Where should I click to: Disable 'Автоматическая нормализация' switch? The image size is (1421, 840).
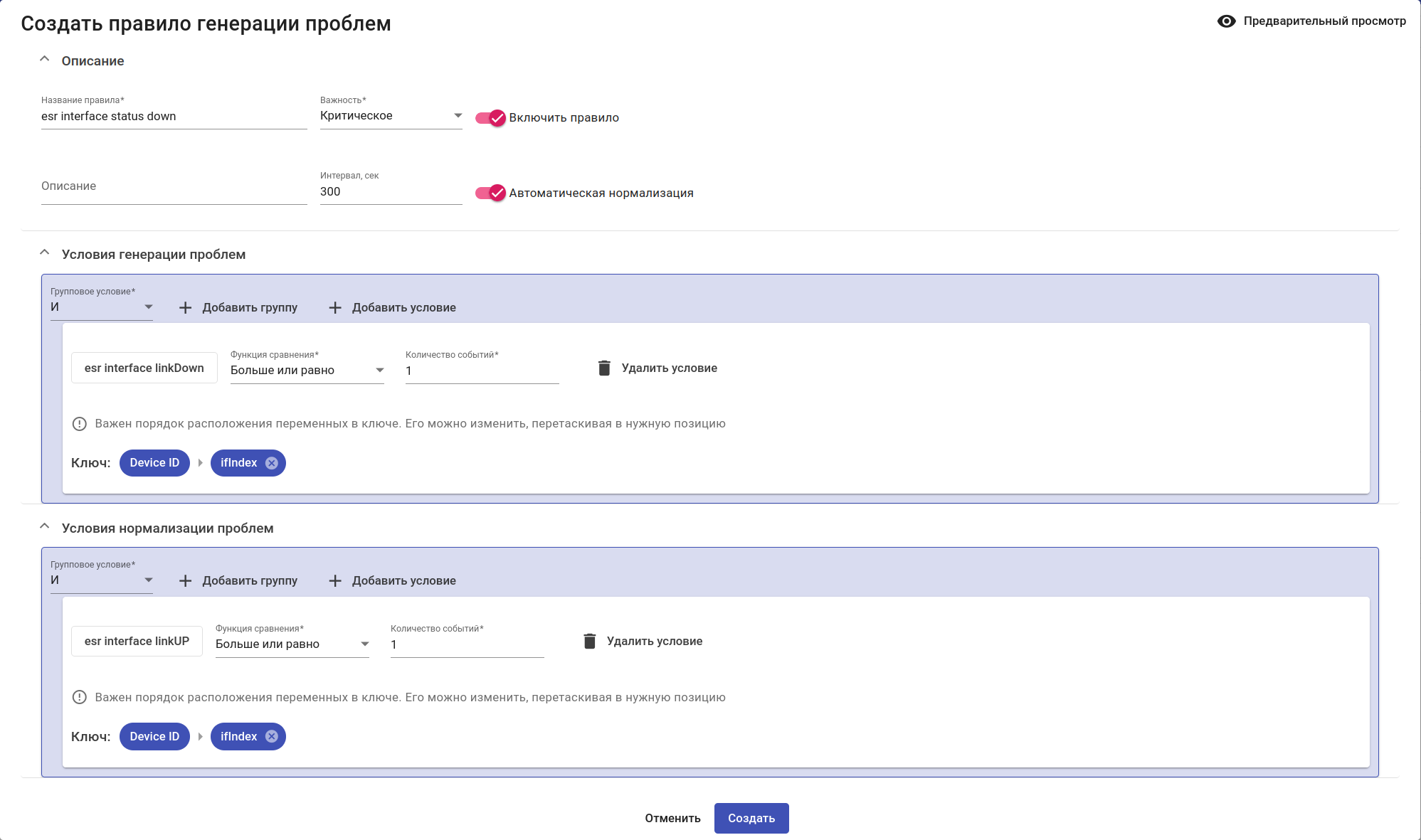coord(490,193)
